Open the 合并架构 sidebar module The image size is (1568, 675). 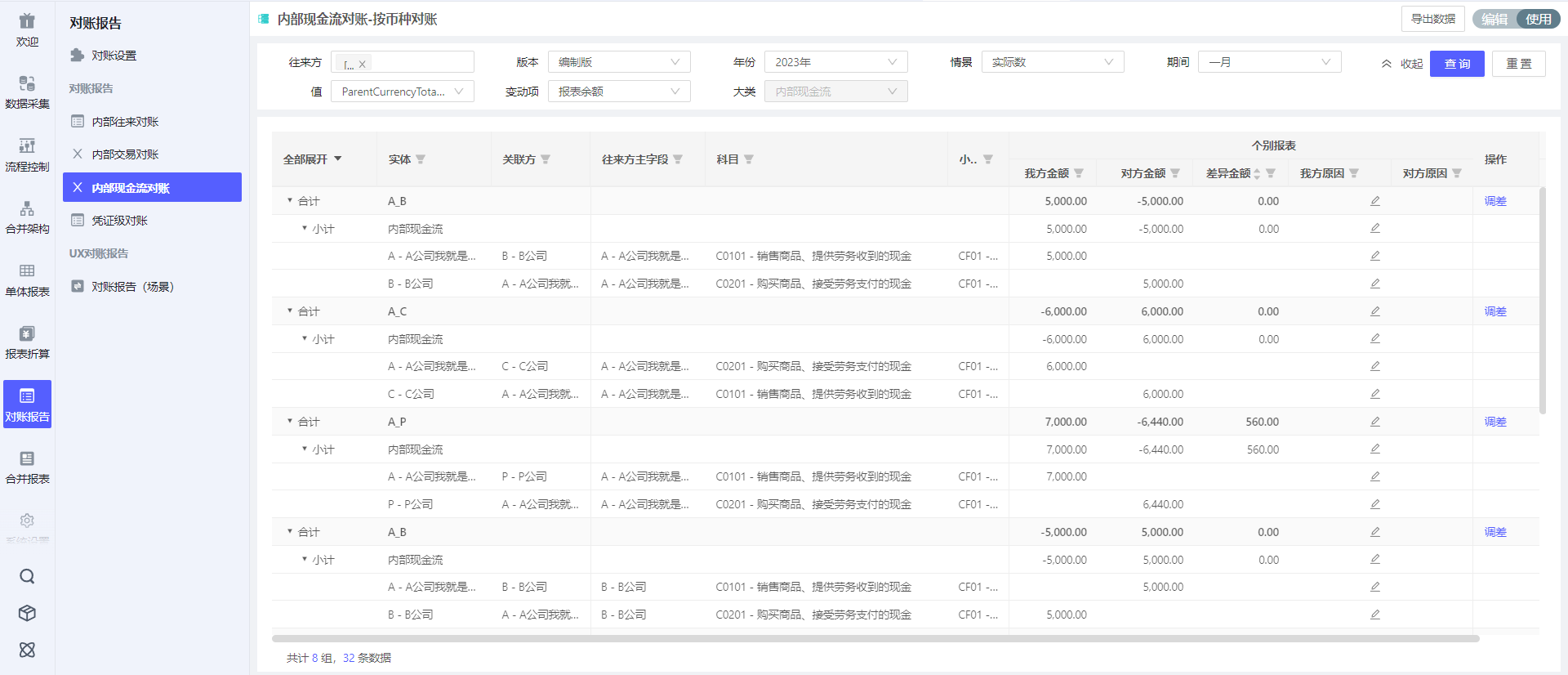pyautogui.click(x=27, y=217)
